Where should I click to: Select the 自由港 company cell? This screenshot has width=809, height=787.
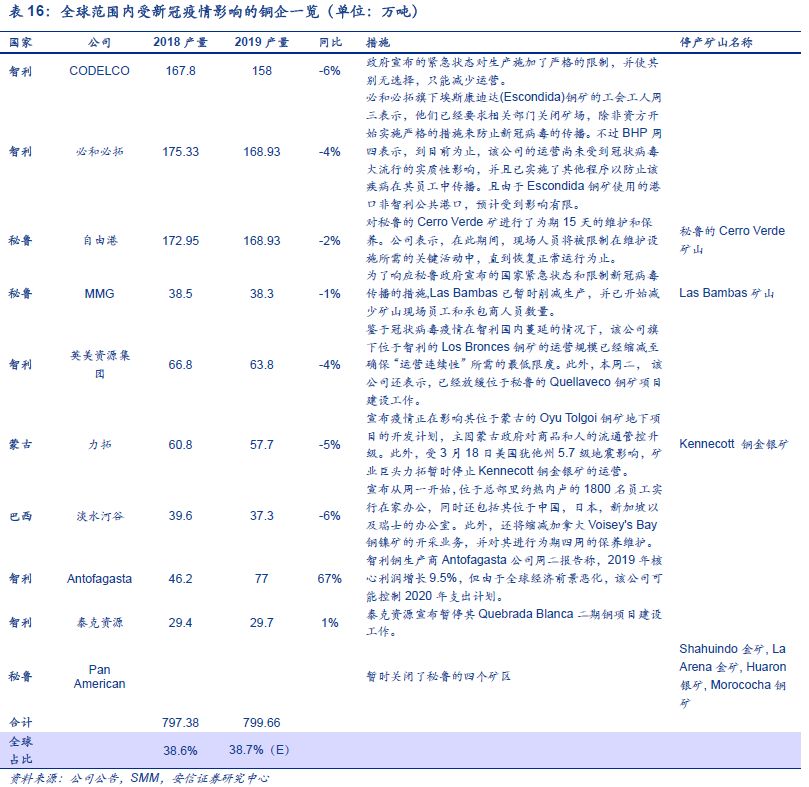coord(100,240)
